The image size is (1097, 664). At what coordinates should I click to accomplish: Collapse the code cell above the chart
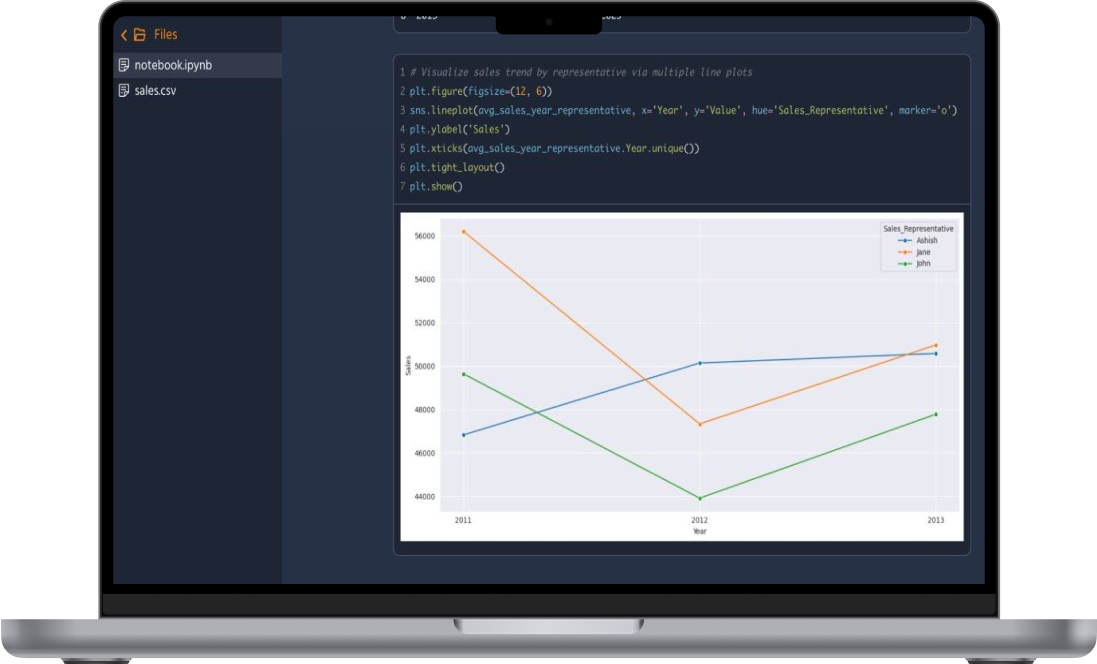680,128
